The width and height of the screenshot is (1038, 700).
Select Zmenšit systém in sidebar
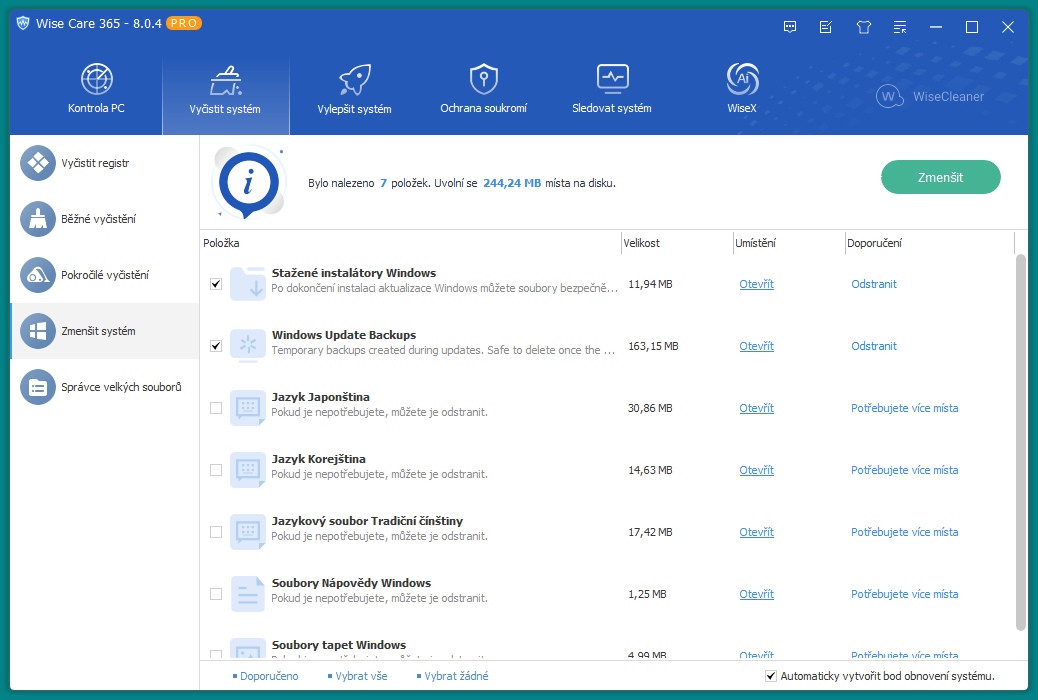pos(105,331)
